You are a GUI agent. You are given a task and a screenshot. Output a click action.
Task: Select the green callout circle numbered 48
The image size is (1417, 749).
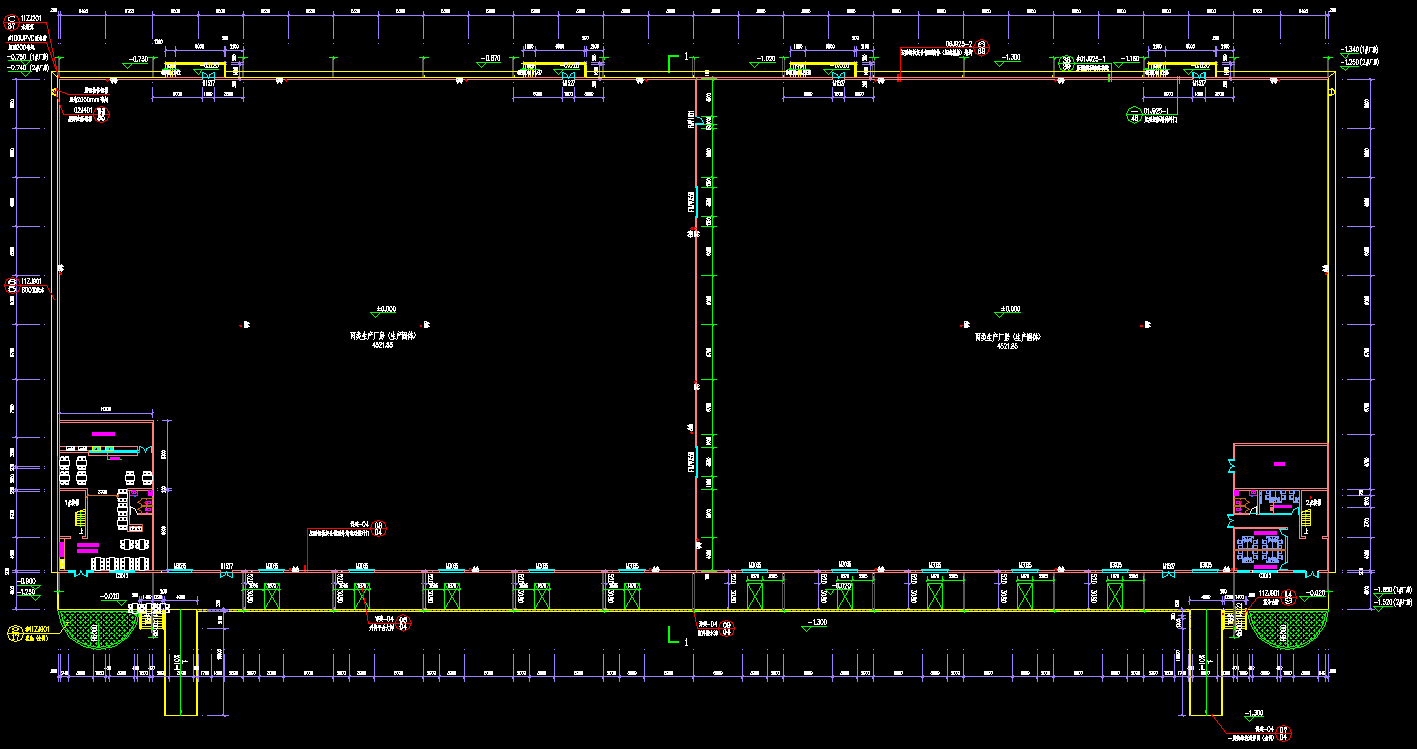point(1134,113)
